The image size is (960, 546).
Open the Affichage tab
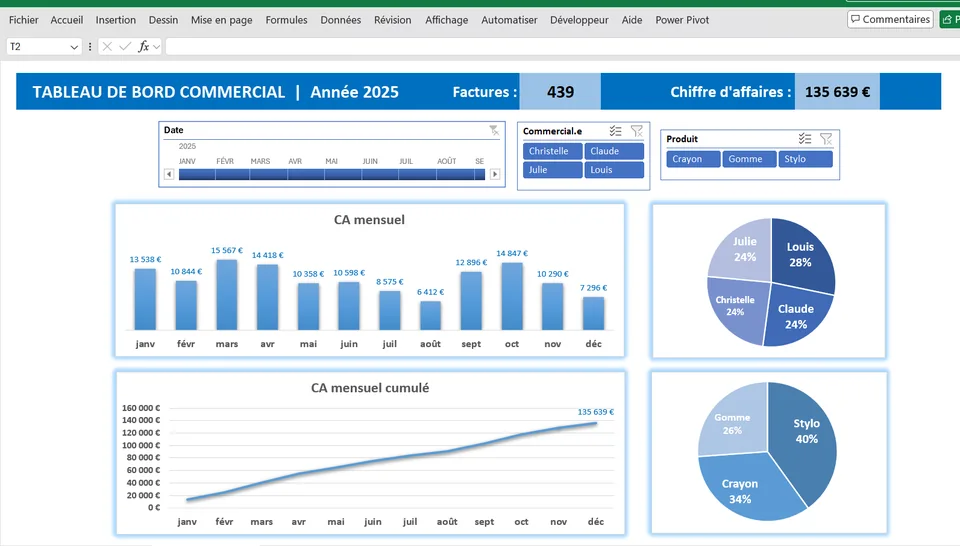tap(446, 20)
